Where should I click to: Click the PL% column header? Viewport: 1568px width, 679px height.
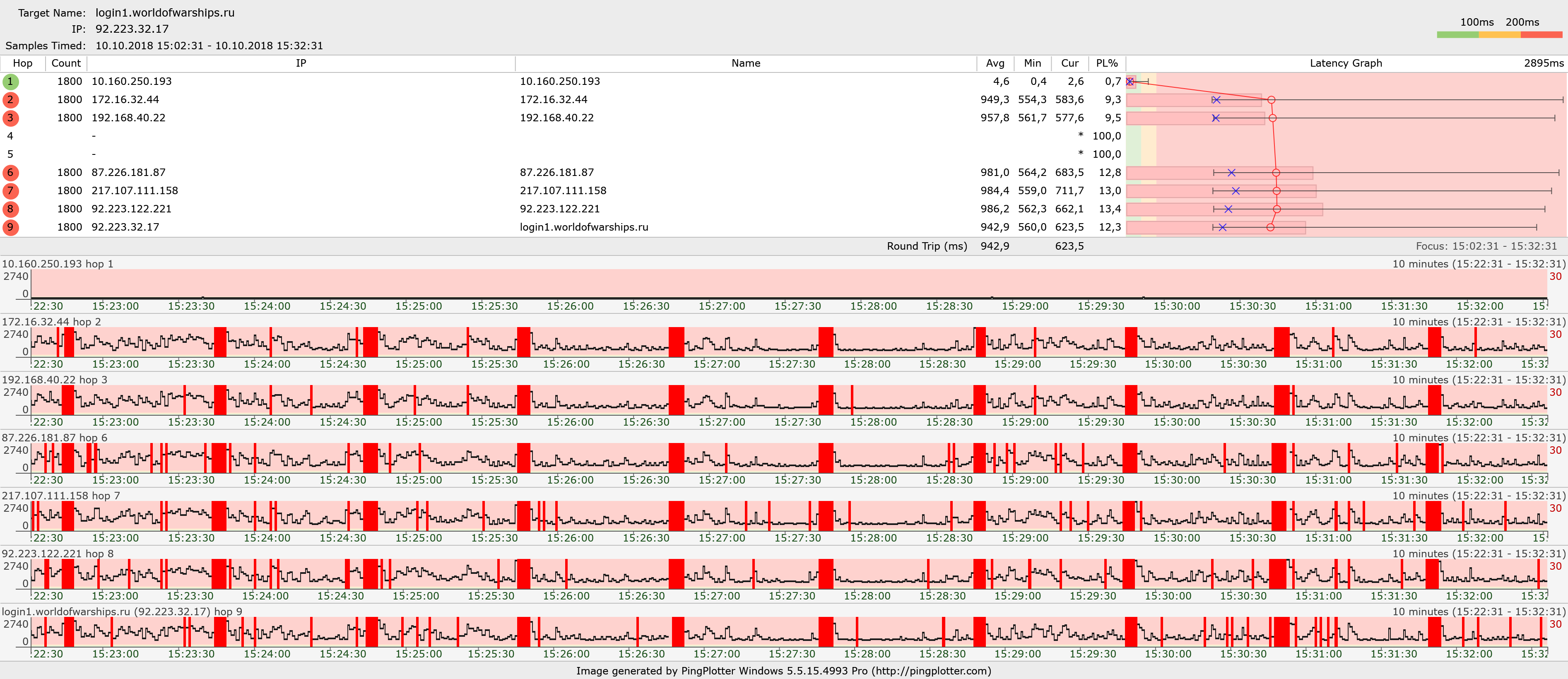coord(1107,63)
